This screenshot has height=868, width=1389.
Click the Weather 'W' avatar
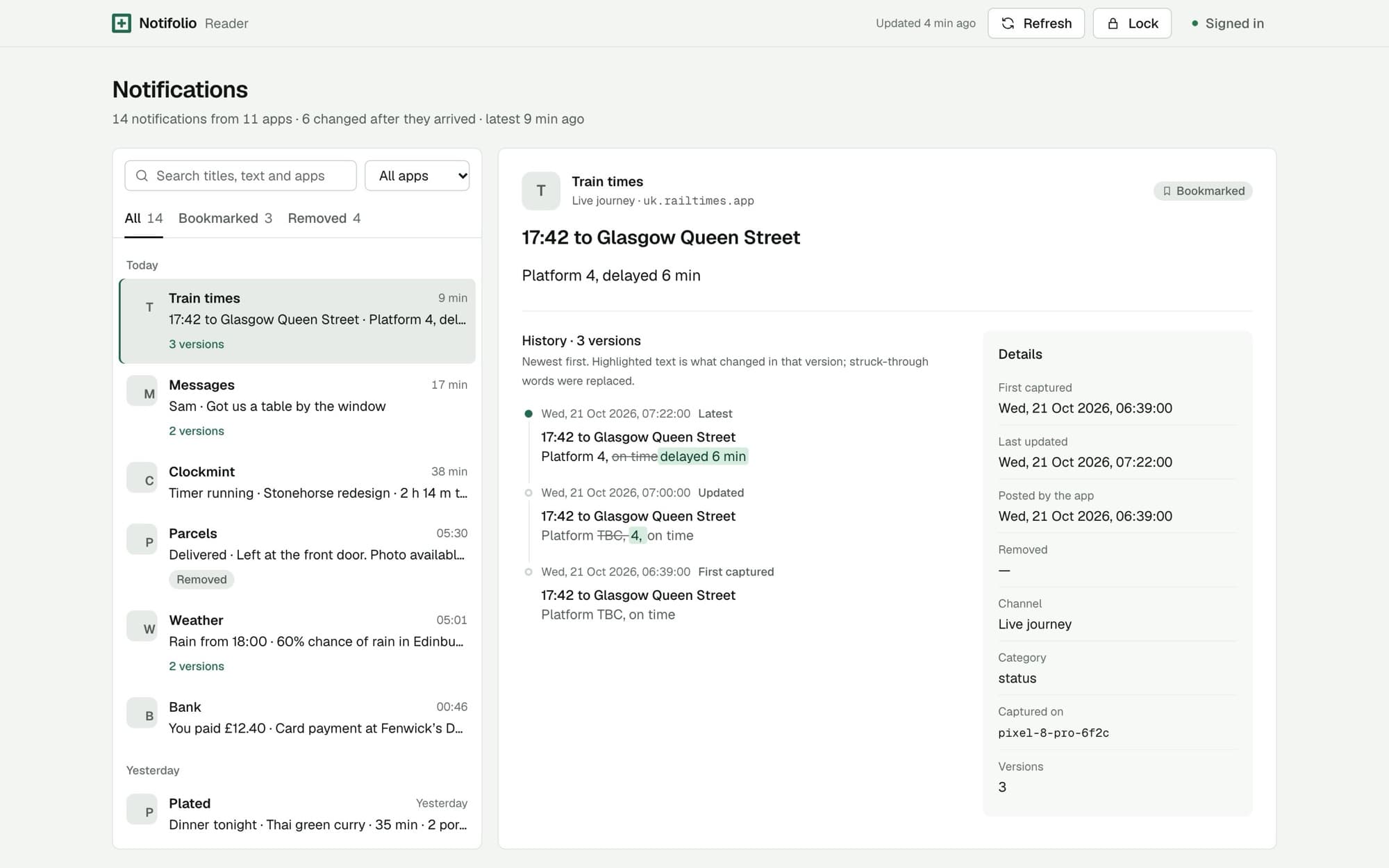(x=142, y=626)
